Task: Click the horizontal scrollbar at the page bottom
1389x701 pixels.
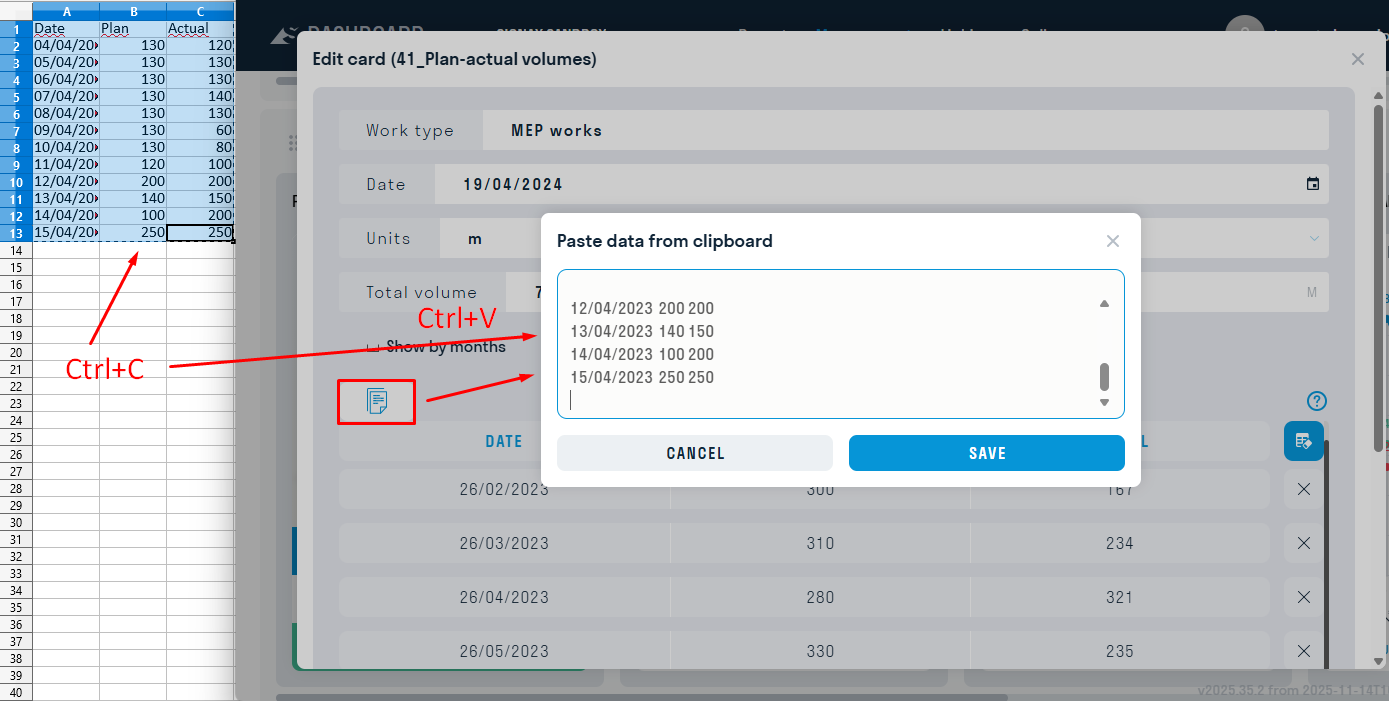Action: 642,697
